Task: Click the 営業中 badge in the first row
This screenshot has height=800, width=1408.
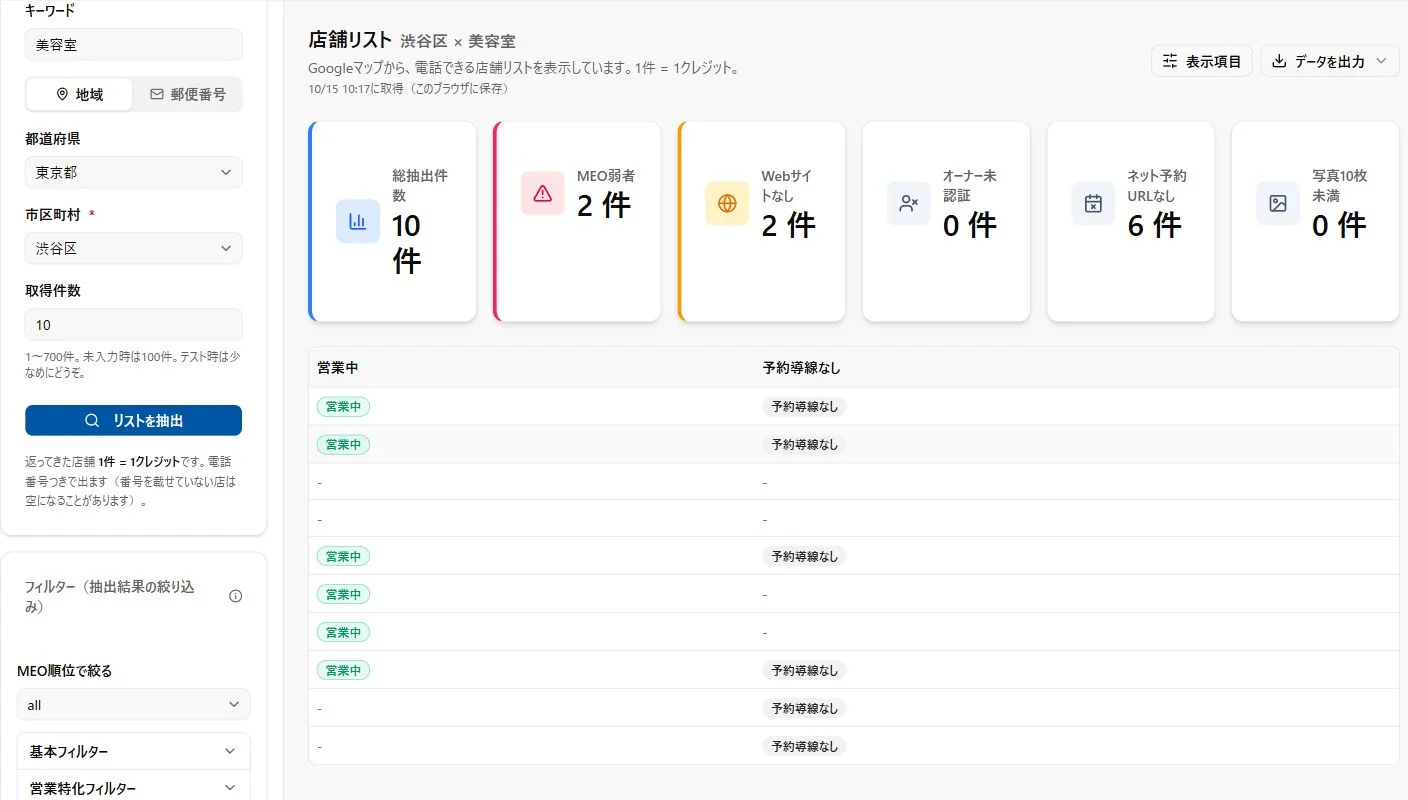Action: click(x=343, y=407)
